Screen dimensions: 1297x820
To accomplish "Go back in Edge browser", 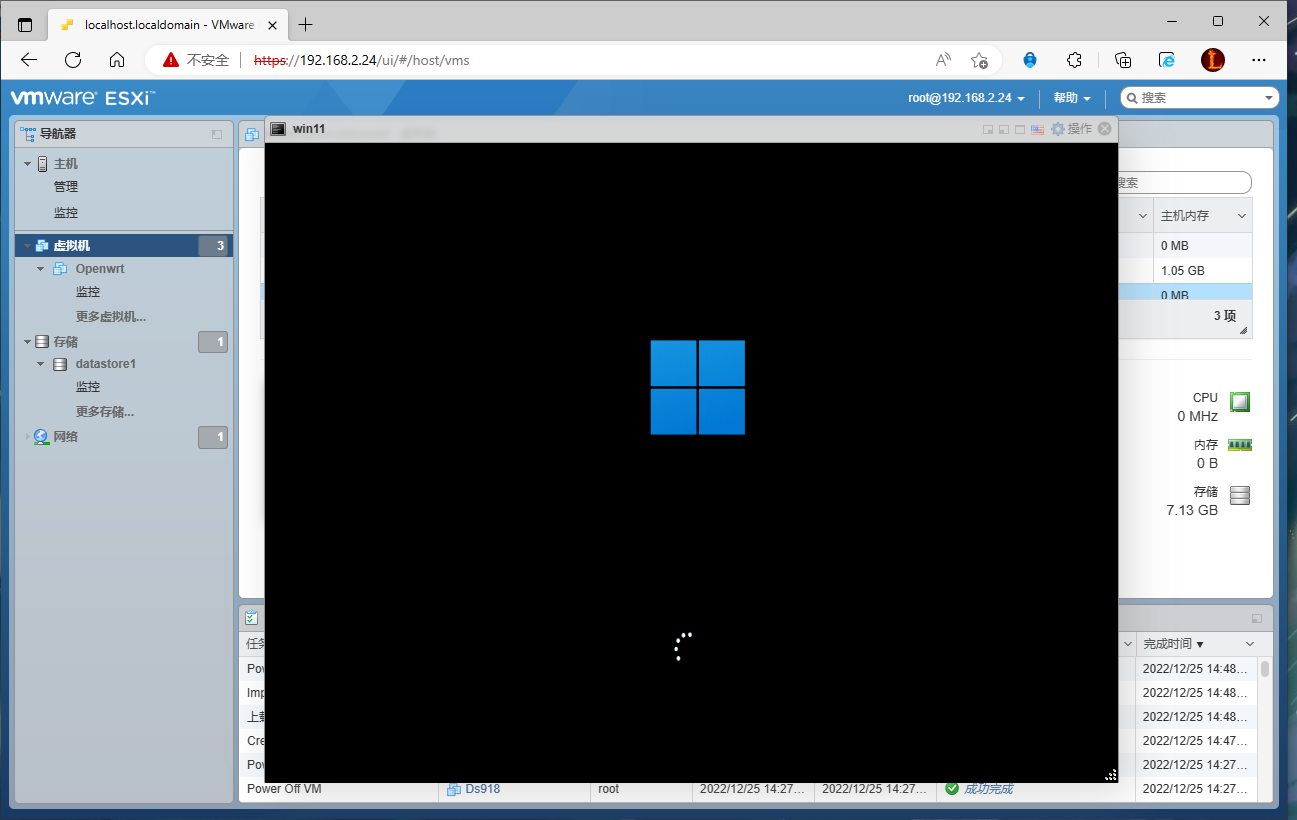I will [x=29, y=60].
